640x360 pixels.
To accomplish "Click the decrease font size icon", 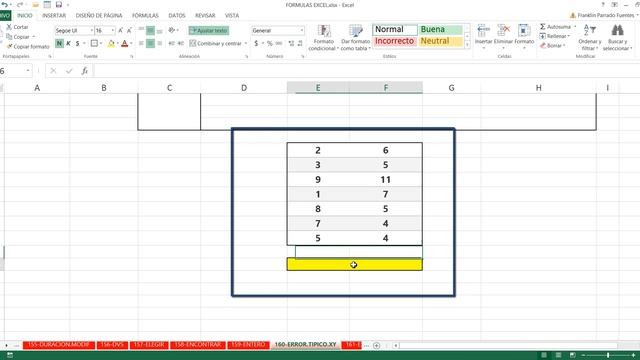I will (129, 31).
